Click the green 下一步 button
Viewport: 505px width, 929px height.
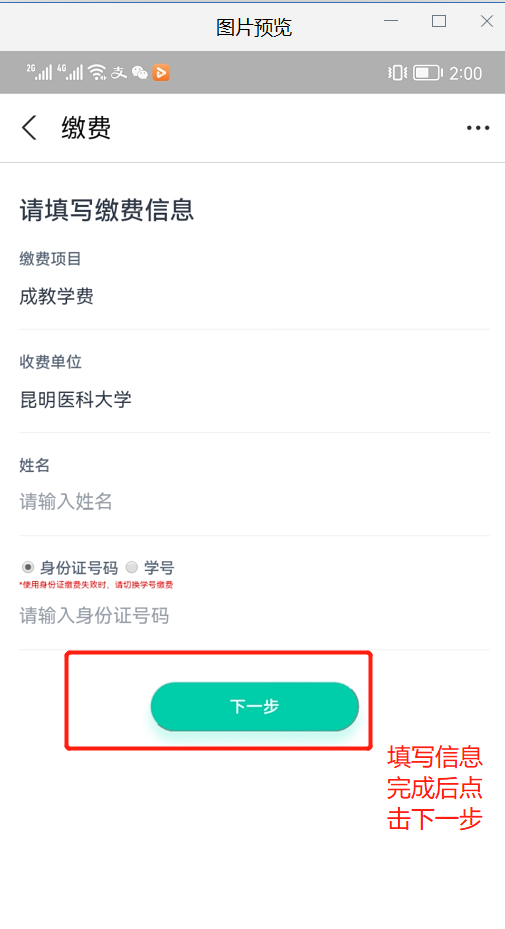(255, 706)
